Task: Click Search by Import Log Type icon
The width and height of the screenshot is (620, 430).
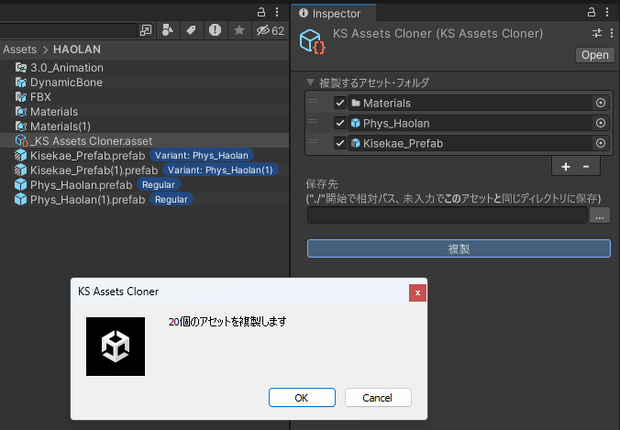Action: [x=215, y=30]
